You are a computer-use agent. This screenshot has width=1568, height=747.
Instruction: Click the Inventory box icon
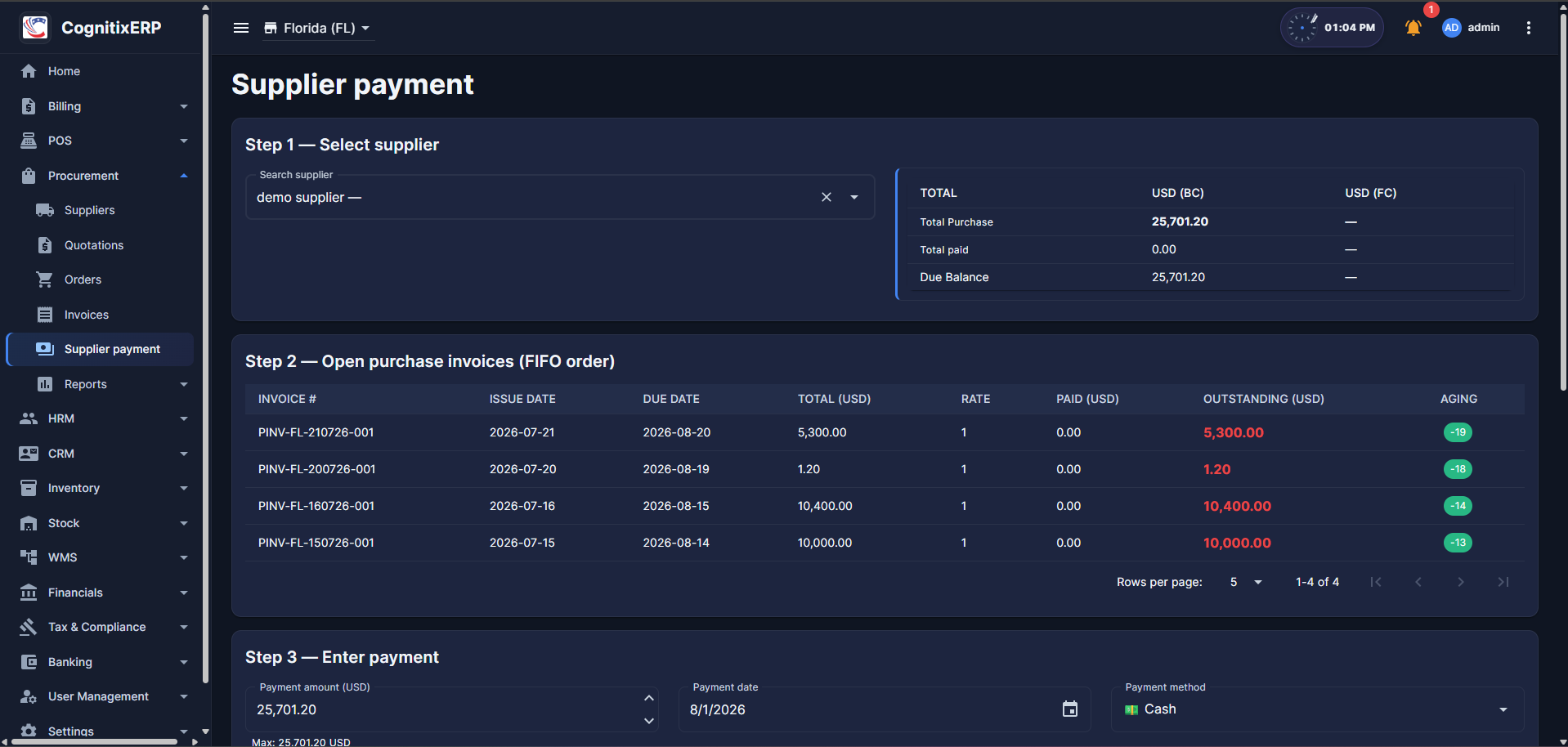(x=29, y=488)
